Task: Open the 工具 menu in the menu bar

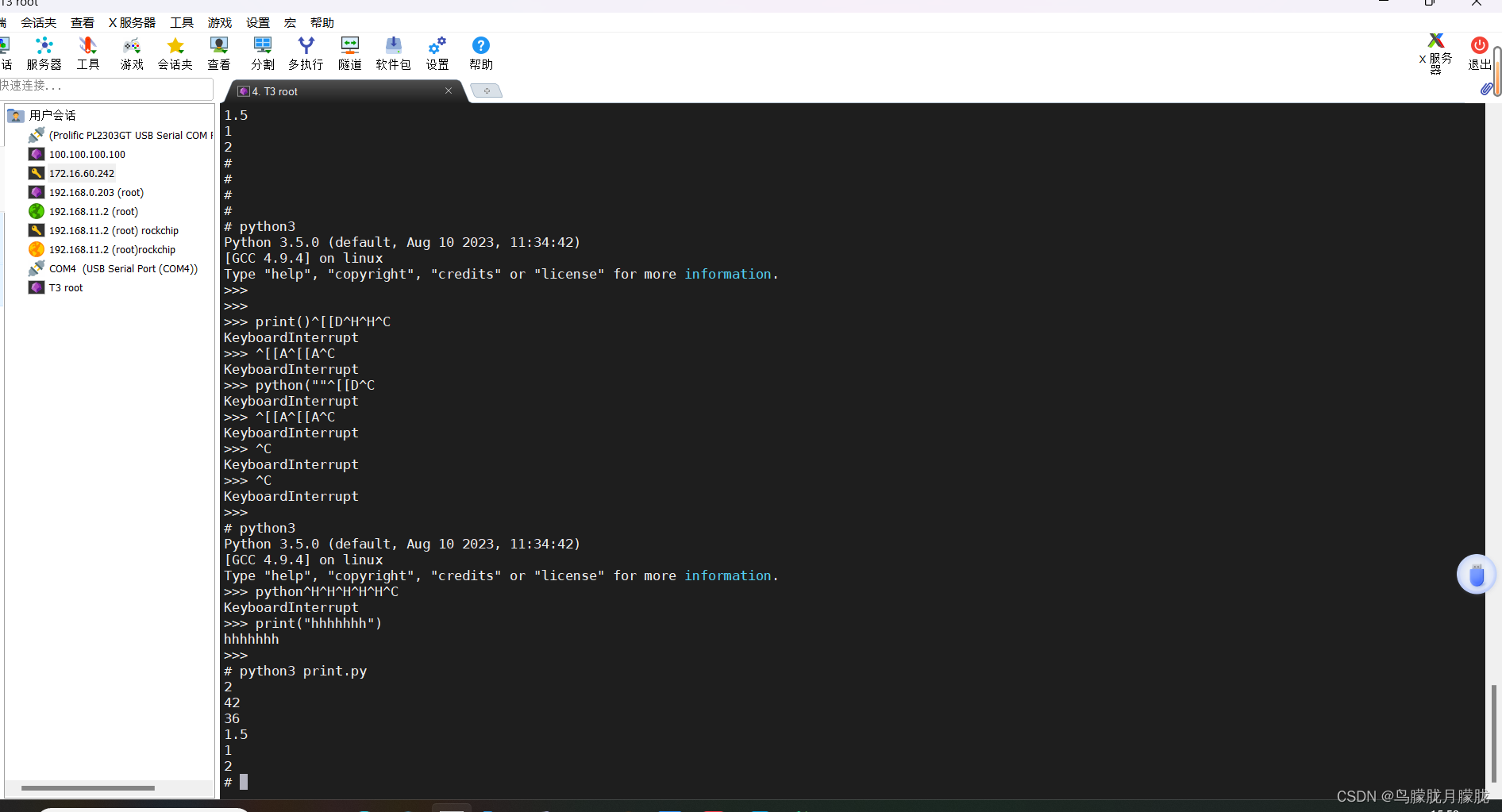Action: pos(182,22)
